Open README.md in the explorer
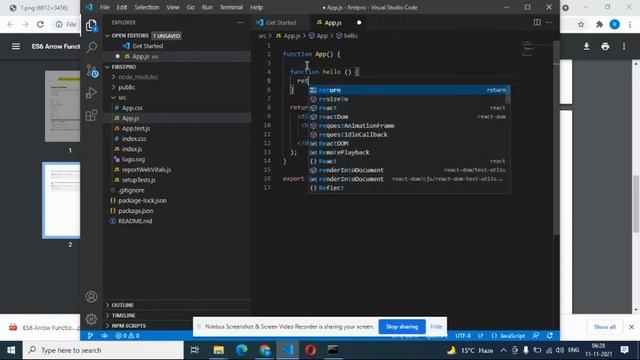 point(135,221)
